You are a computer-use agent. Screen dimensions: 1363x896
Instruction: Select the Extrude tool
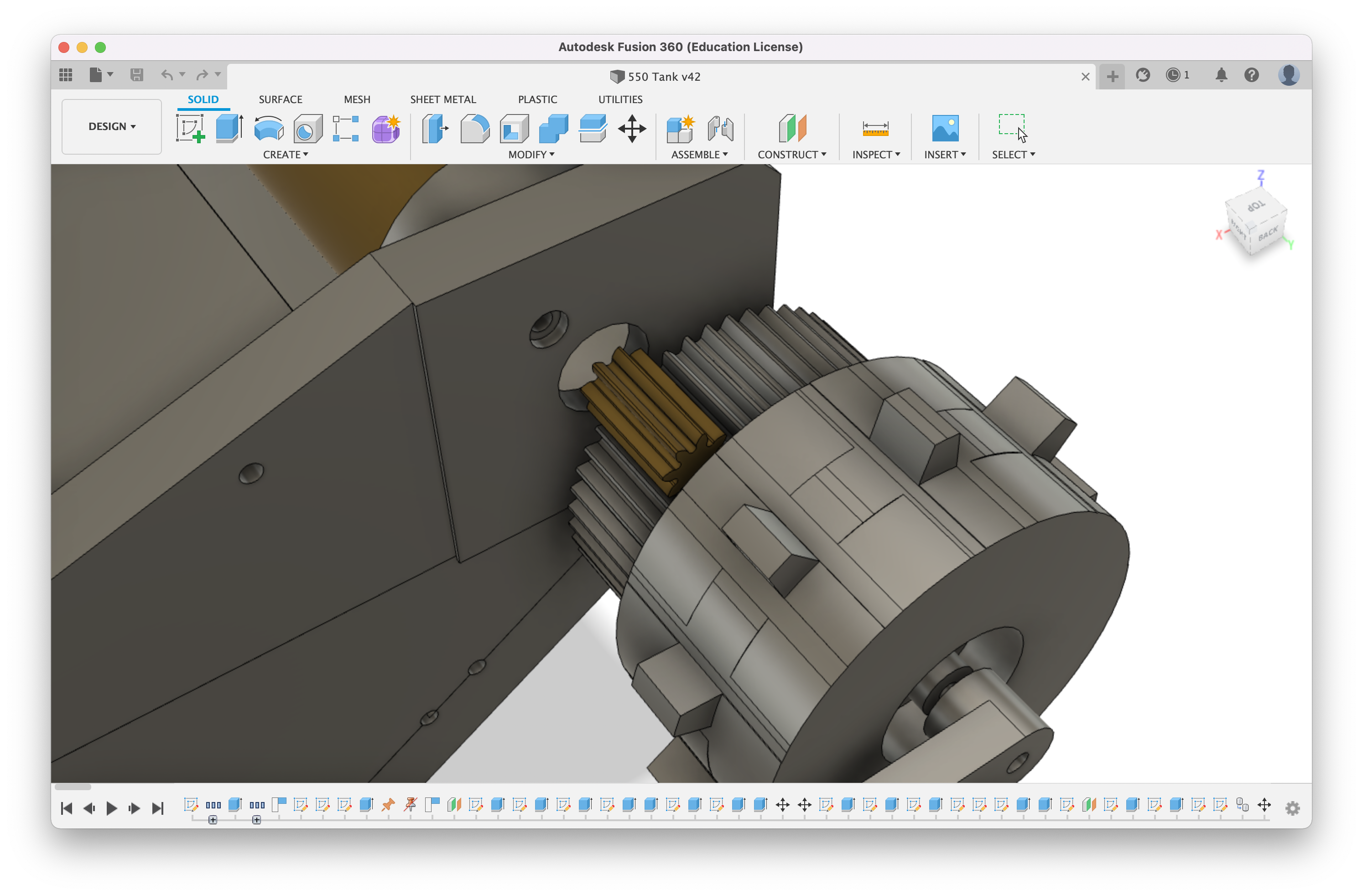tap(228, 128)
